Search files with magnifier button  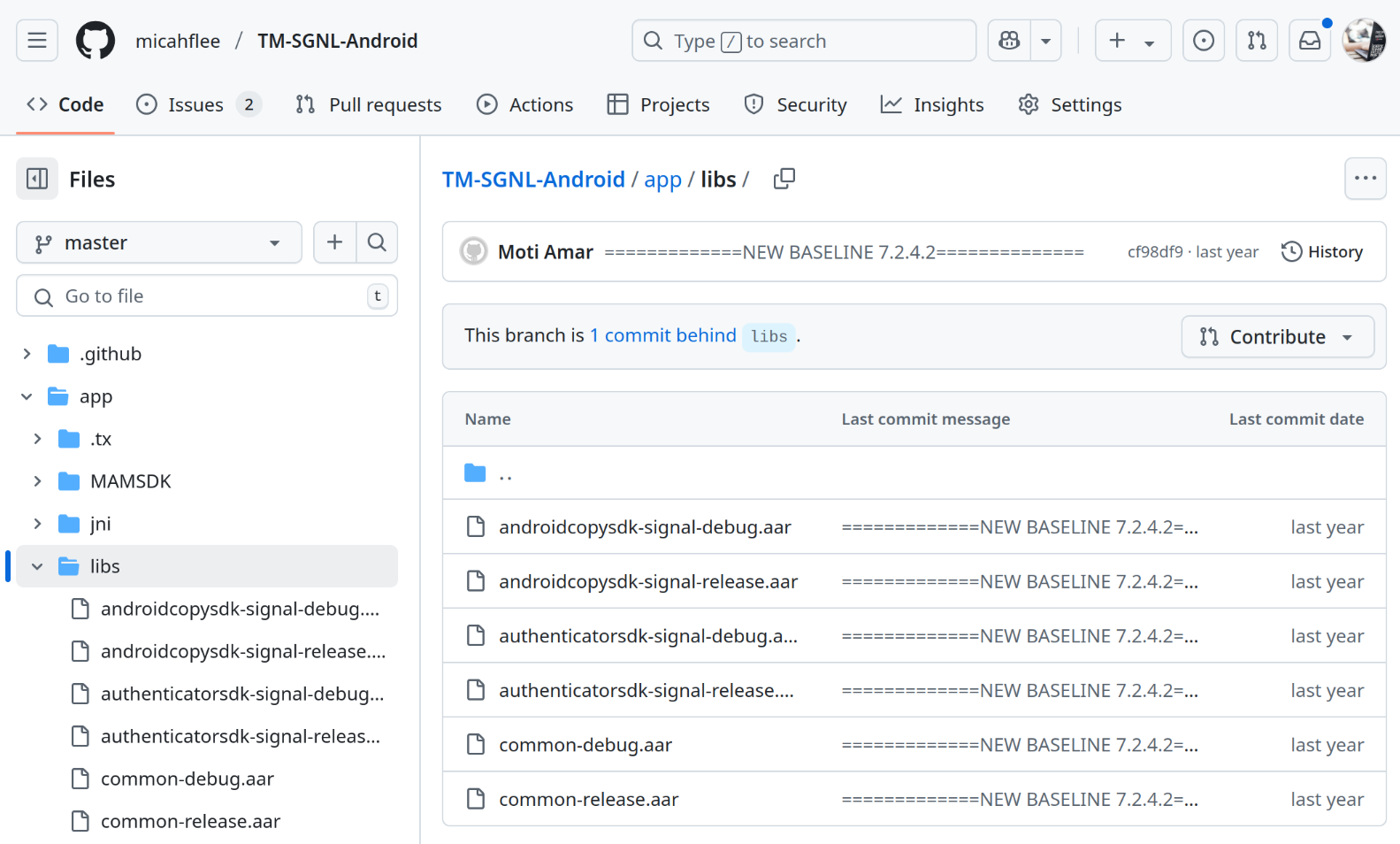377,242
